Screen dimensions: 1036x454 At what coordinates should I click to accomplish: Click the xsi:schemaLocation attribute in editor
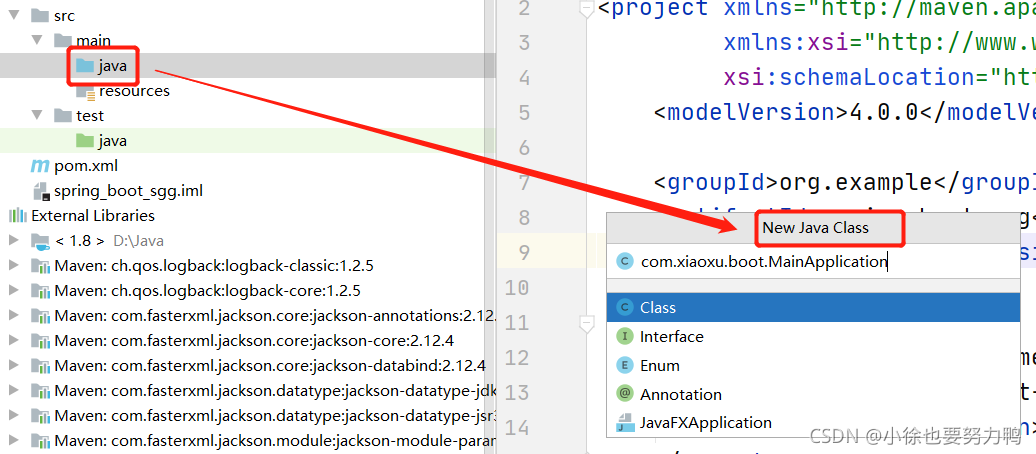[x=879, y=78]
